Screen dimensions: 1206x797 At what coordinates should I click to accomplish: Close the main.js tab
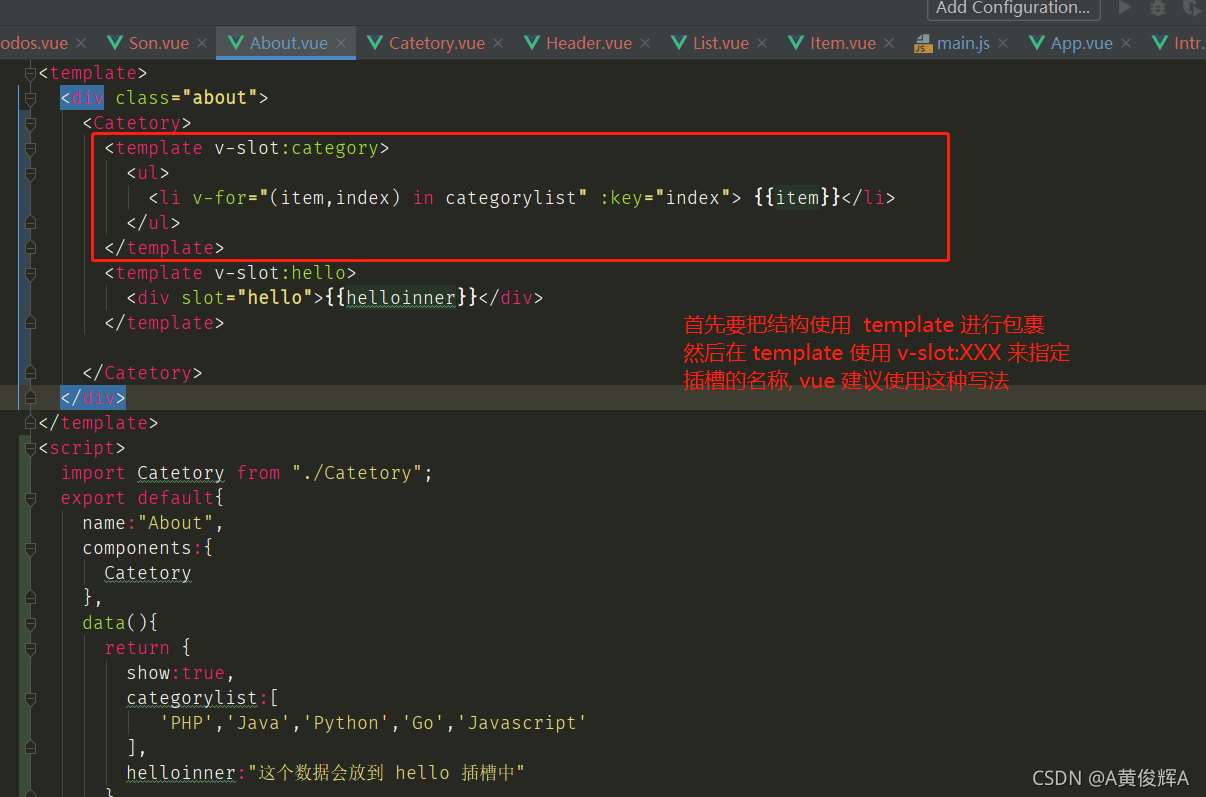pyautogui.click(x=1004, y=44)
